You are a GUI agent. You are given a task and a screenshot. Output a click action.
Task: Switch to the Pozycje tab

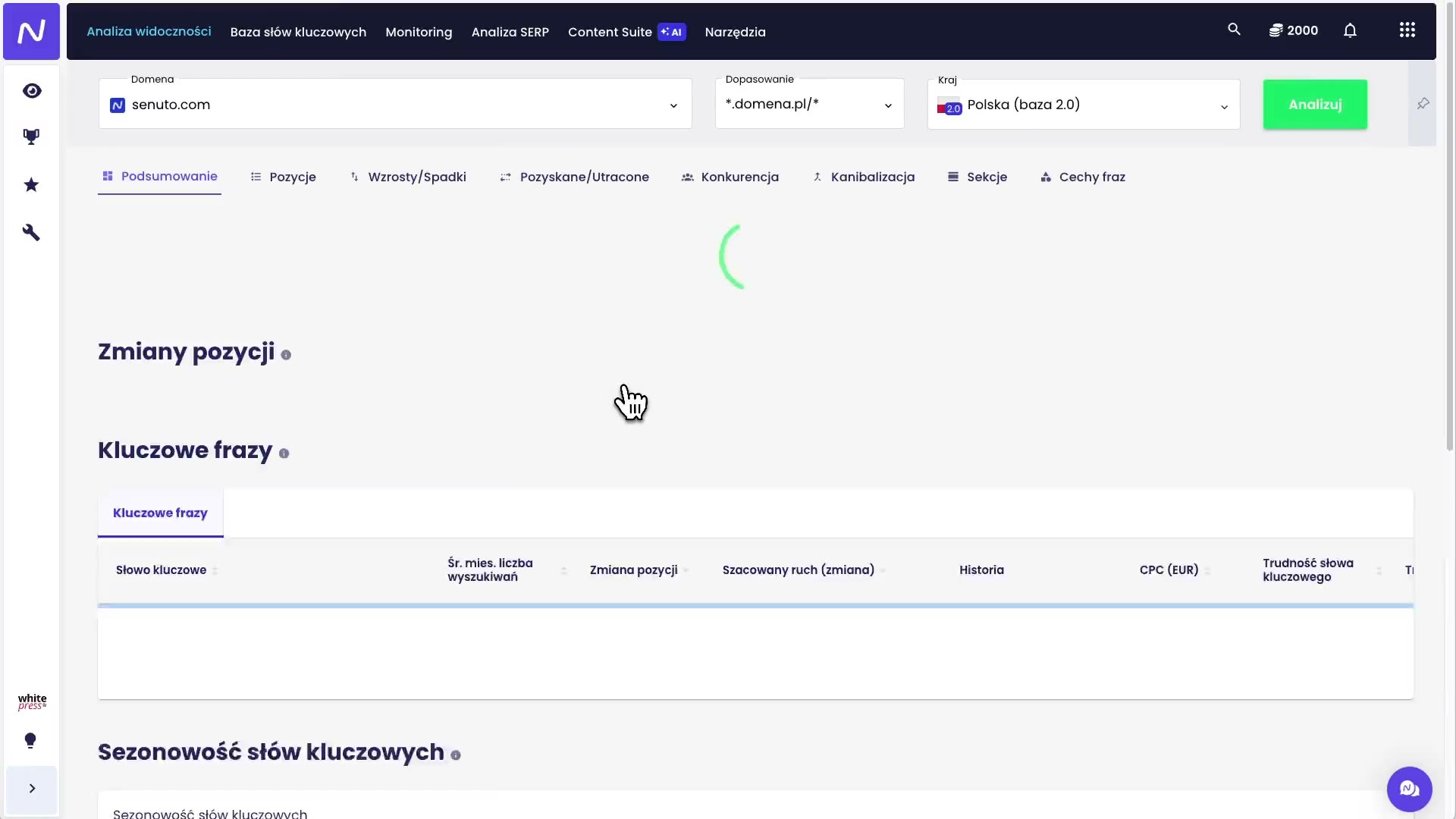click(284, 177)
